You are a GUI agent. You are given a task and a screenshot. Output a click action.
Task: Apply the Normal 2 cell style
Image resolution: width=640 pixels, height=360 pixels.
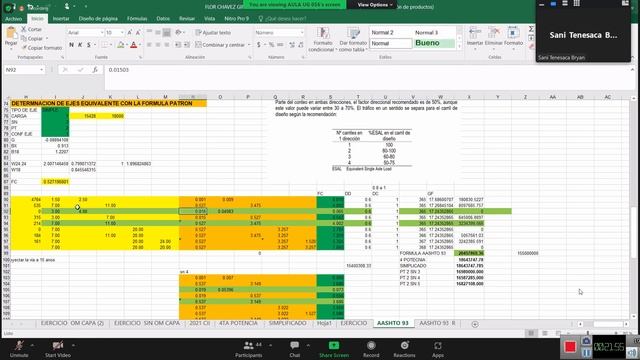(x=391, y=32)
